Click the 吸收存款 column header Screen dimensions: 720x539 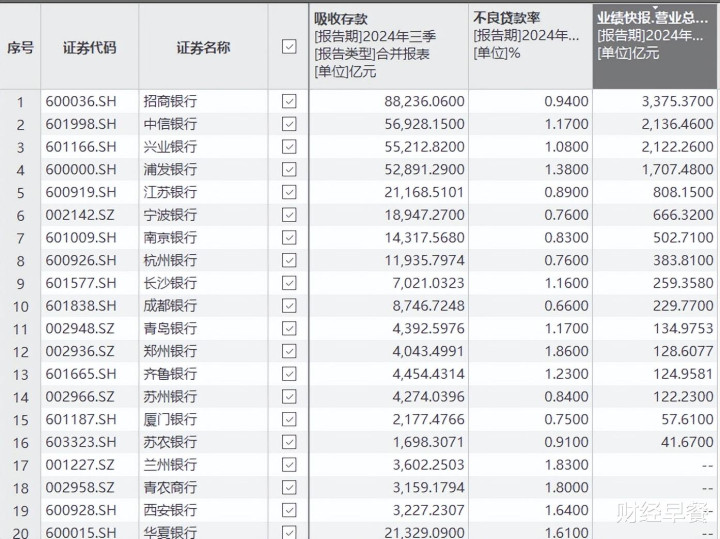(x=389, y=46)
